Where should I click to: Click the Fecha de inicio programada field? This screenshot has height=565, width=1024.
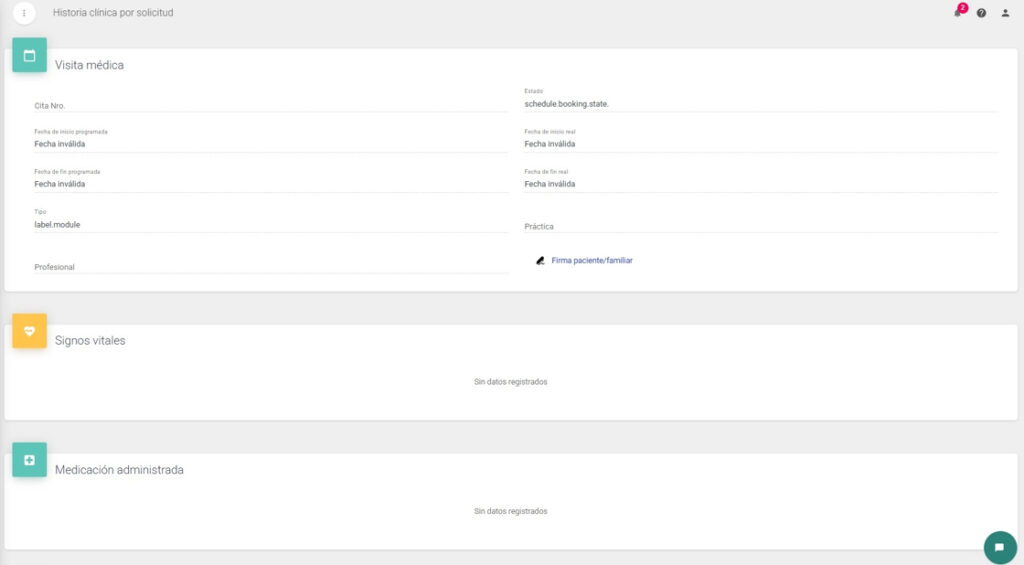point(270,143)
